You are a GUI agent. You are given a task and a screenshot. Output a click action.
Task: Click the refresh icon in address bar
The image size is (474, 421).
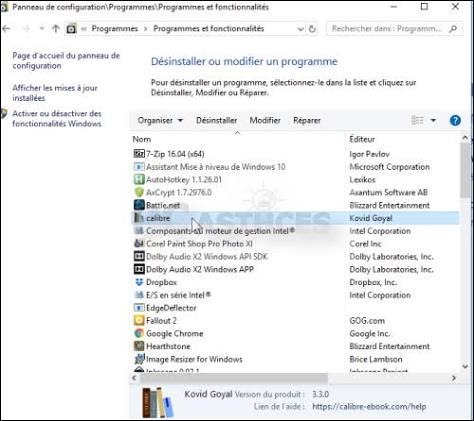[312, 29]
